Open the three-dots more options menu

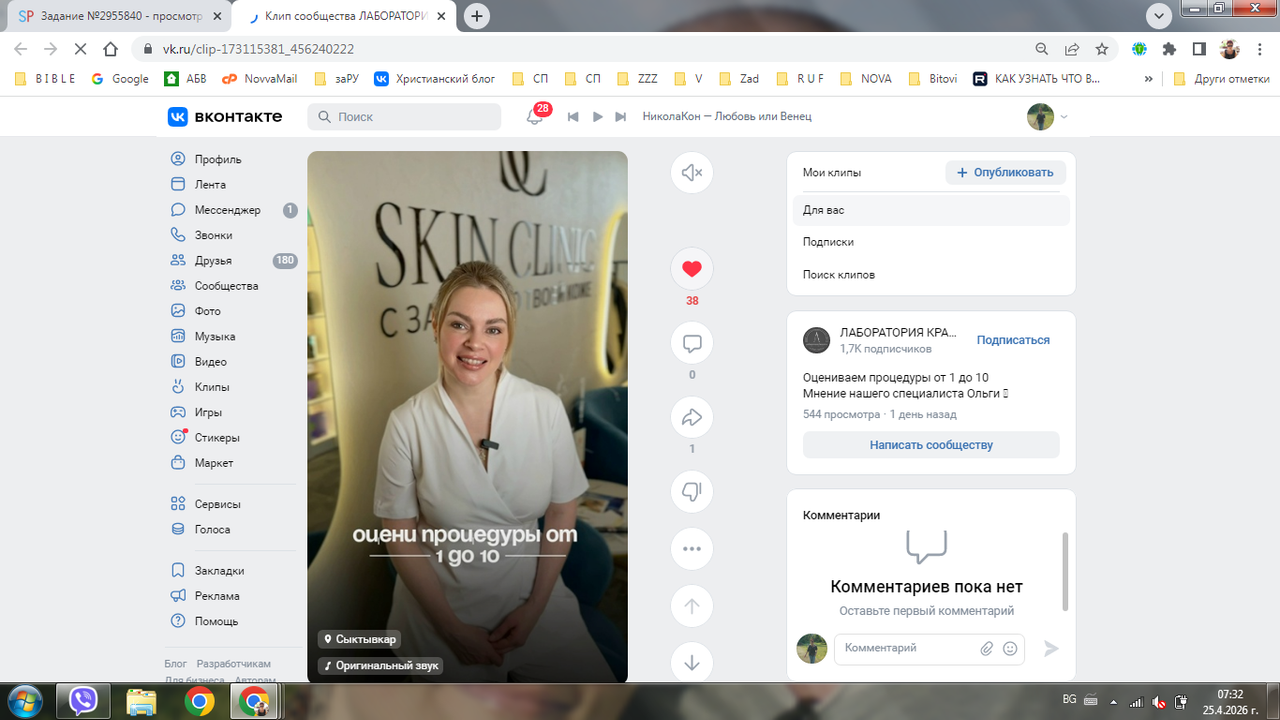click(x=691, y=548)
